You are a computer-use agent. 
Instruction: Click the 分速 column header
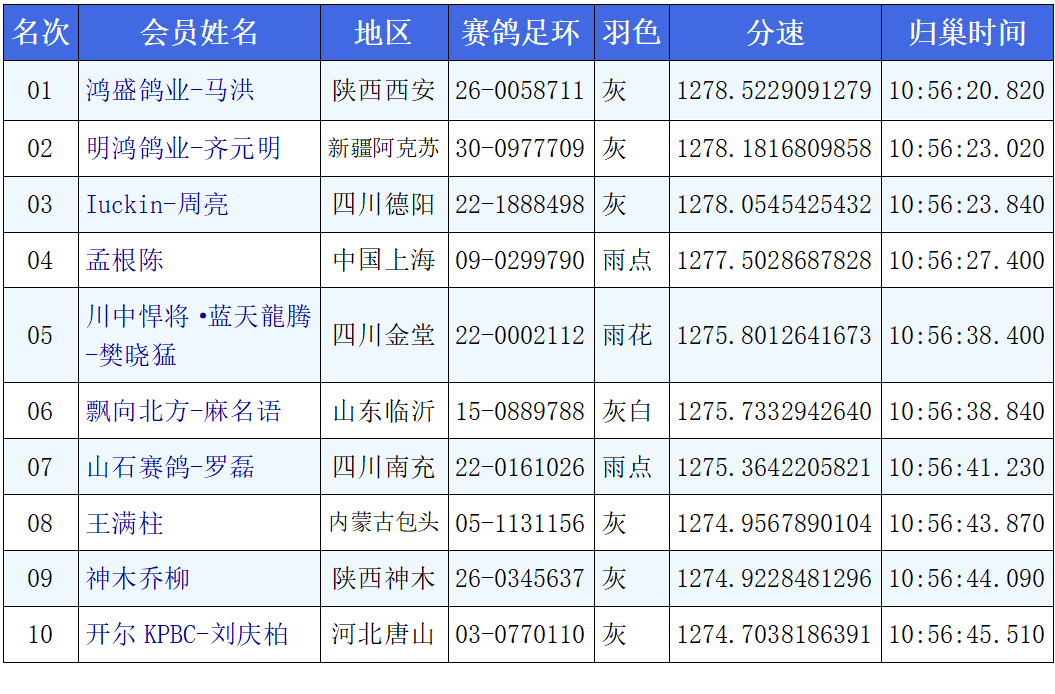(774, 33)
